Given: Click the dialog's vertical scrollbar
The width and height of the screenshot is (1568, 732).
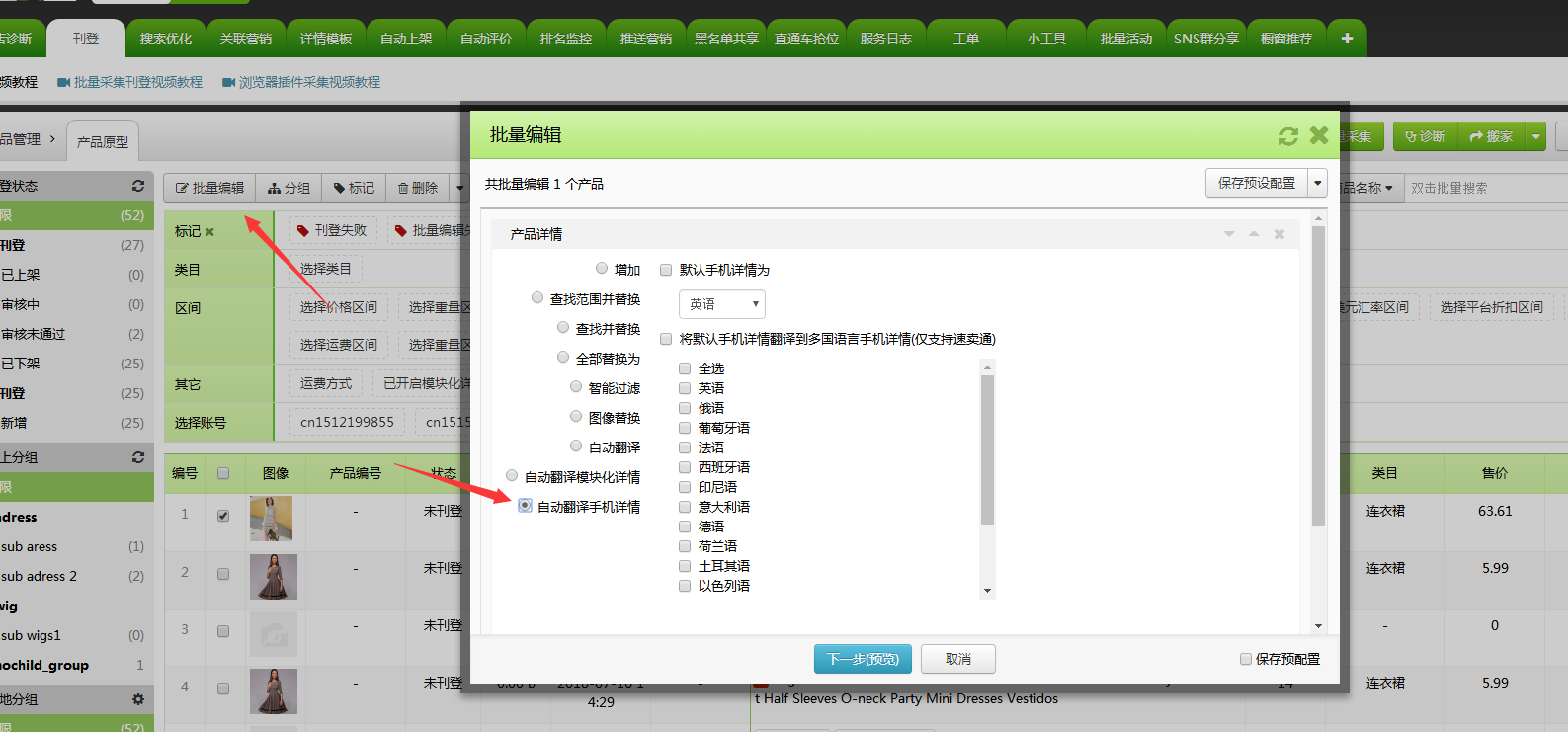Looking at the screenshot, I should 1318,375.
